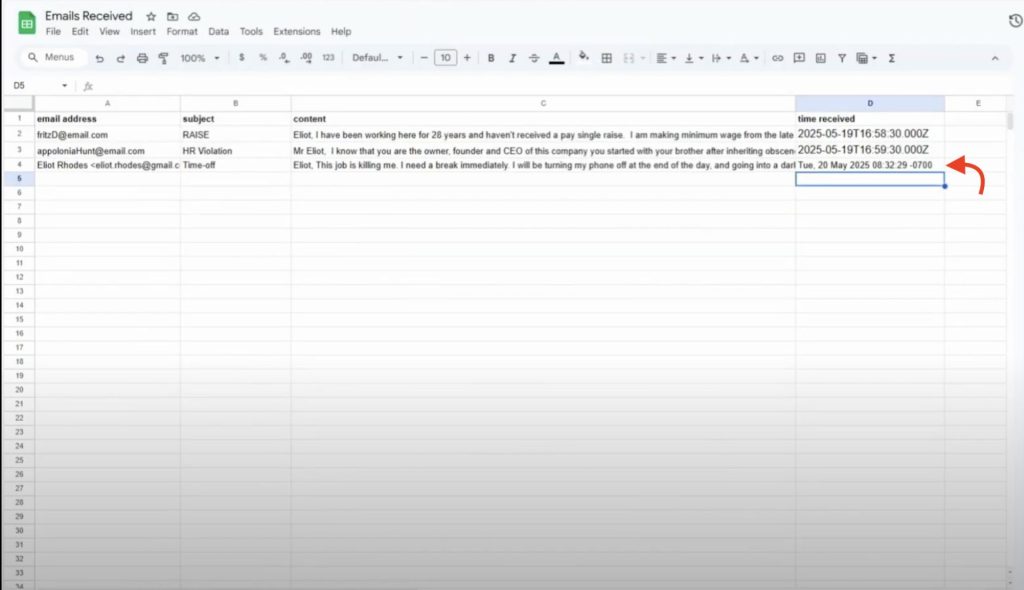
Task: Print the spreadsheet
Action: coord(142,58)
